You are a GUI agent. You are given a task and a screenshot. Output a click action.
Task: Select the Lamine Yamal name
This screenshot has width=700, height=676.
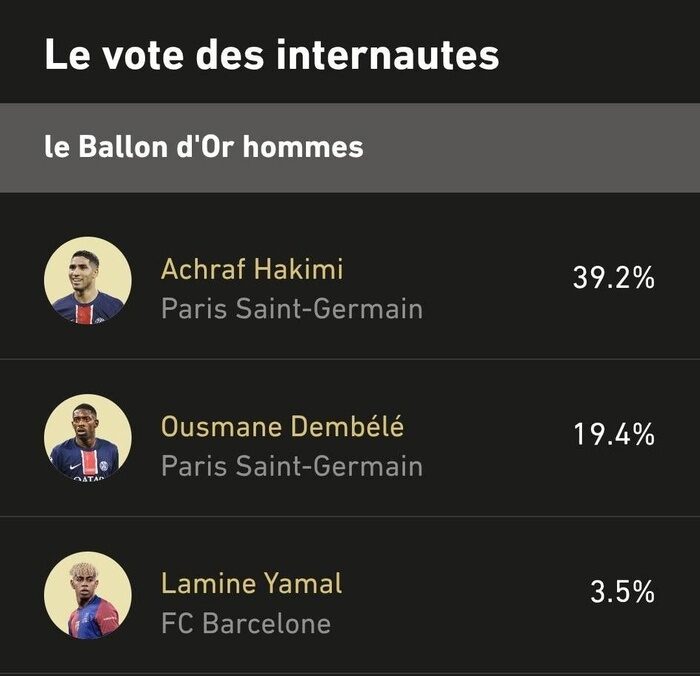251,583
